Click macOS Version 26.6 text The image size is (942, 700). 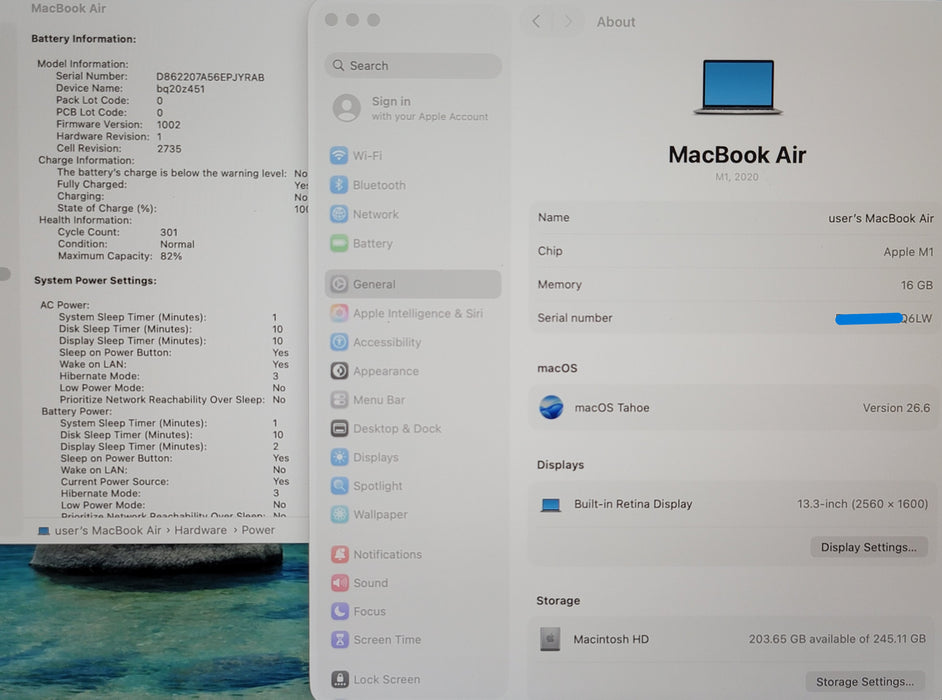click(x=896, y=408)
